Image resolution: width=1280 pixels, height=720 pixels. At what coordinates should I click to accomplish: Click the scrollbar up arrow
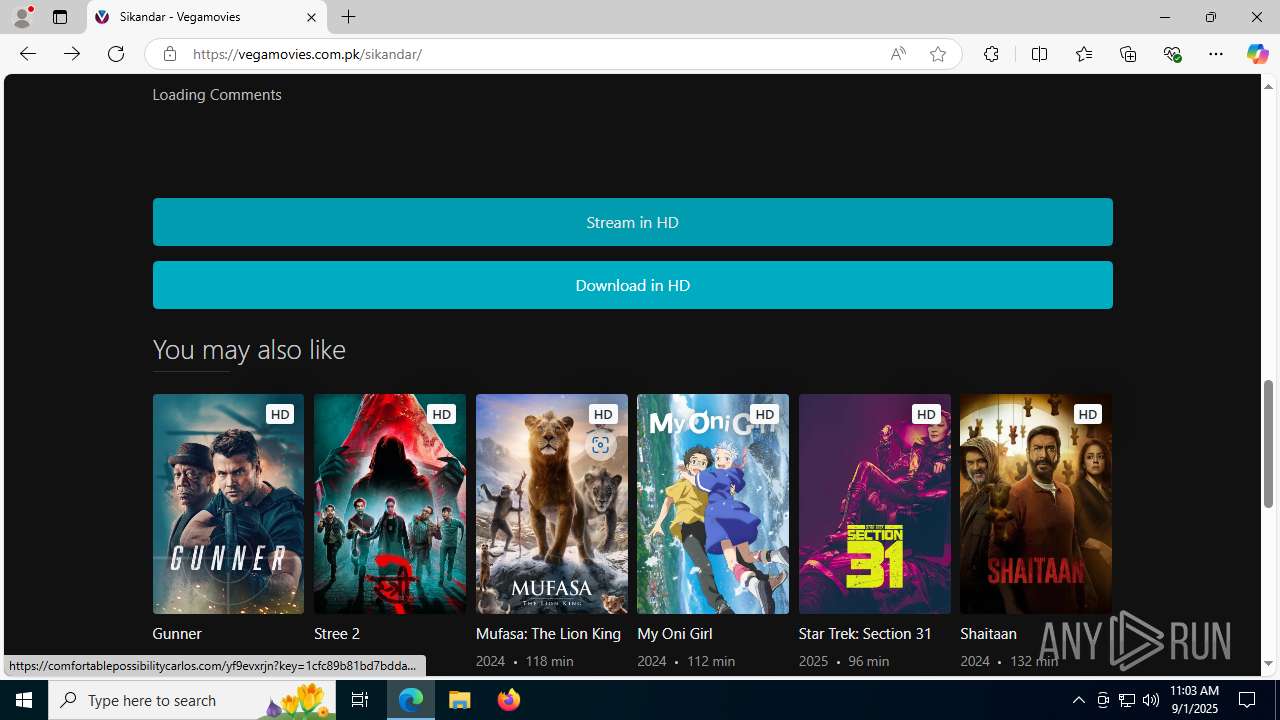pos(1269,86)
